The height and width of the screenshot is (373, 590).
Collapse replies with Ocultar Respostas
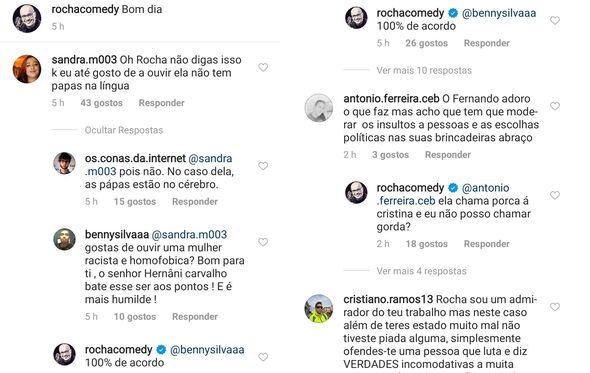point(124,130)
